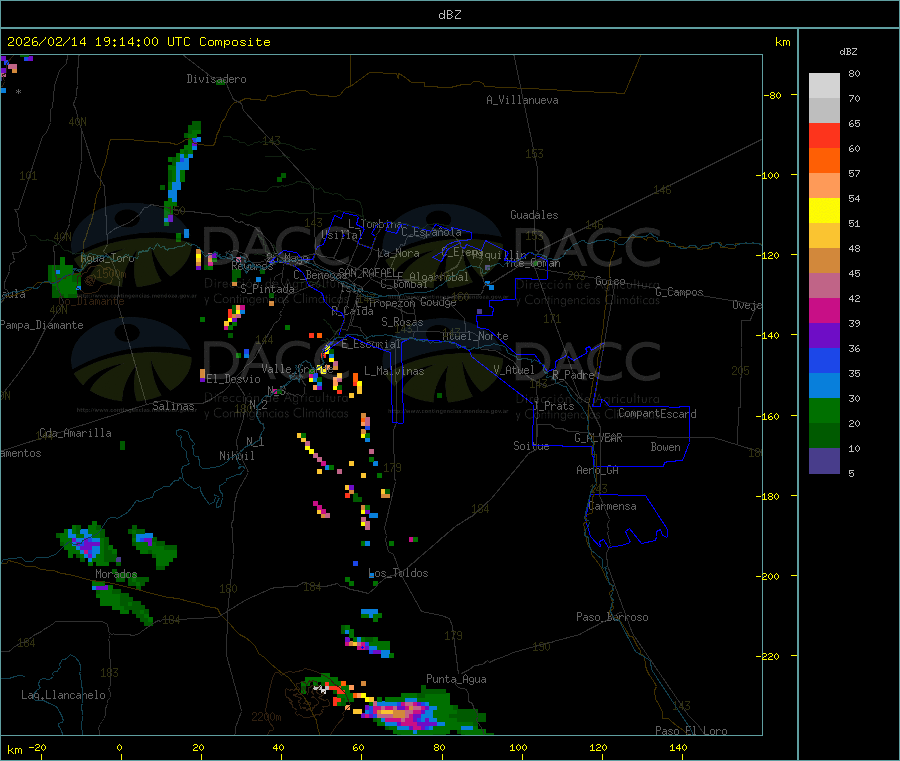Click the -120 km vertical axis tick
Screen dimensions: 900x761
772,255
